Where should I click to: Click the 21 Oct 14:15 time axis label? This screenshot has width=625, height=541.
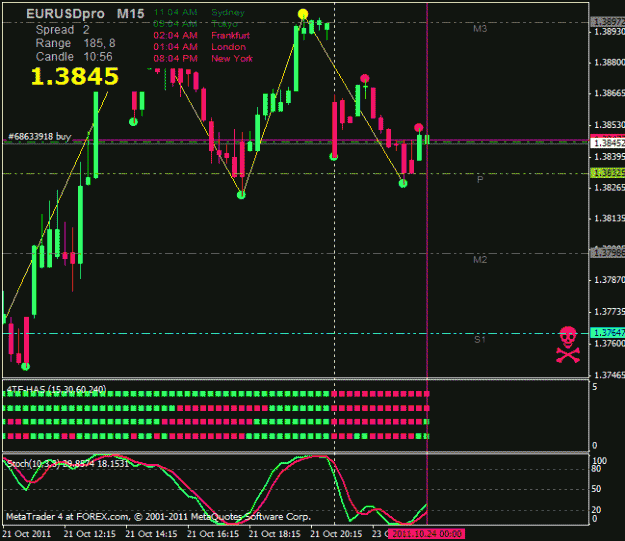tap(151, 534)
